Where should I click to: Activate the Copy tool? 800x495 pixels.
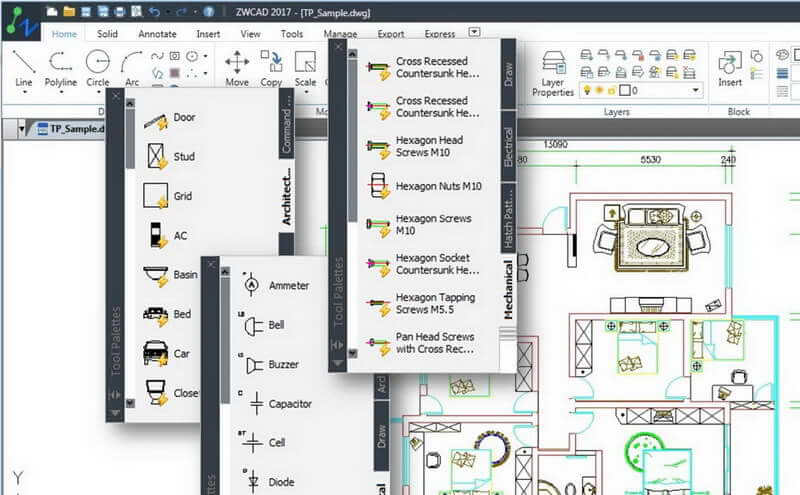click(271, 67)
